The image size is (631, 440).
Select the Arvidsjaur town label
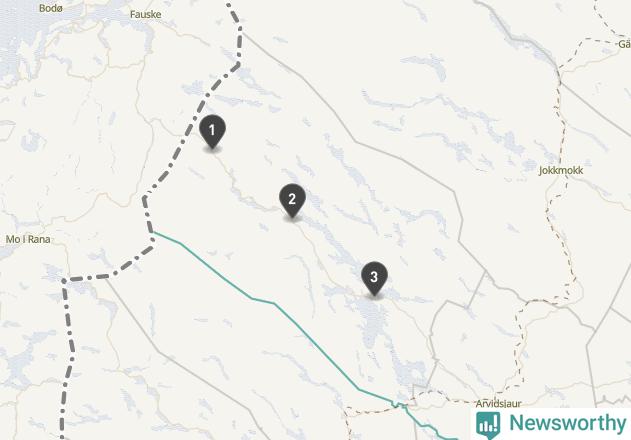[499, 403]
